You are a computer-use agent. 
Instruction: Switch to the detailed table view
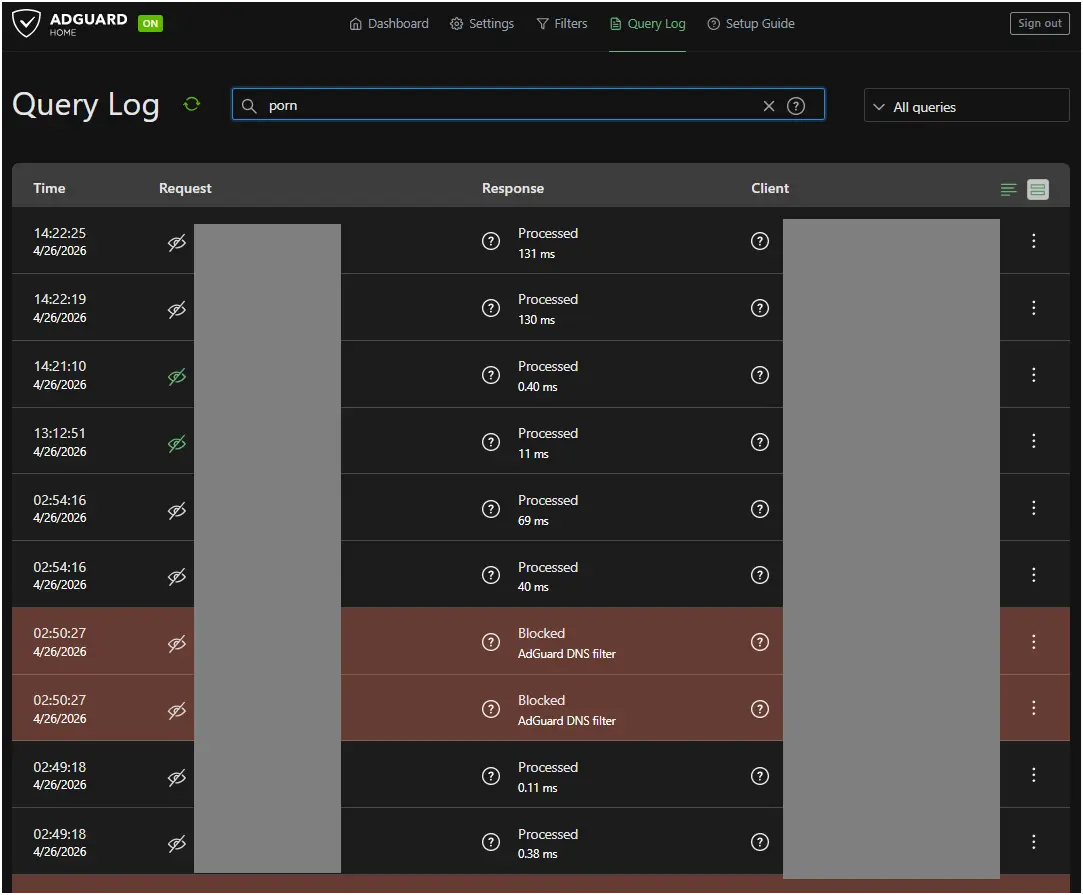1037,189
